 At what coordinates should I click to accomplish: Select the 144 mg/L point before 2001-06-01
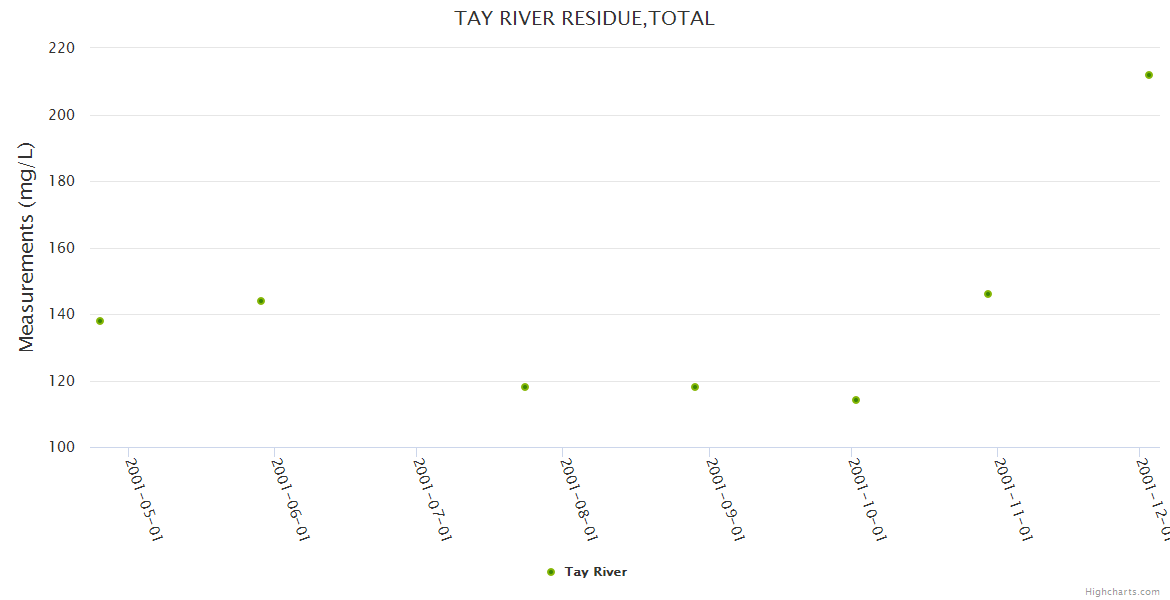click(261, 301)
